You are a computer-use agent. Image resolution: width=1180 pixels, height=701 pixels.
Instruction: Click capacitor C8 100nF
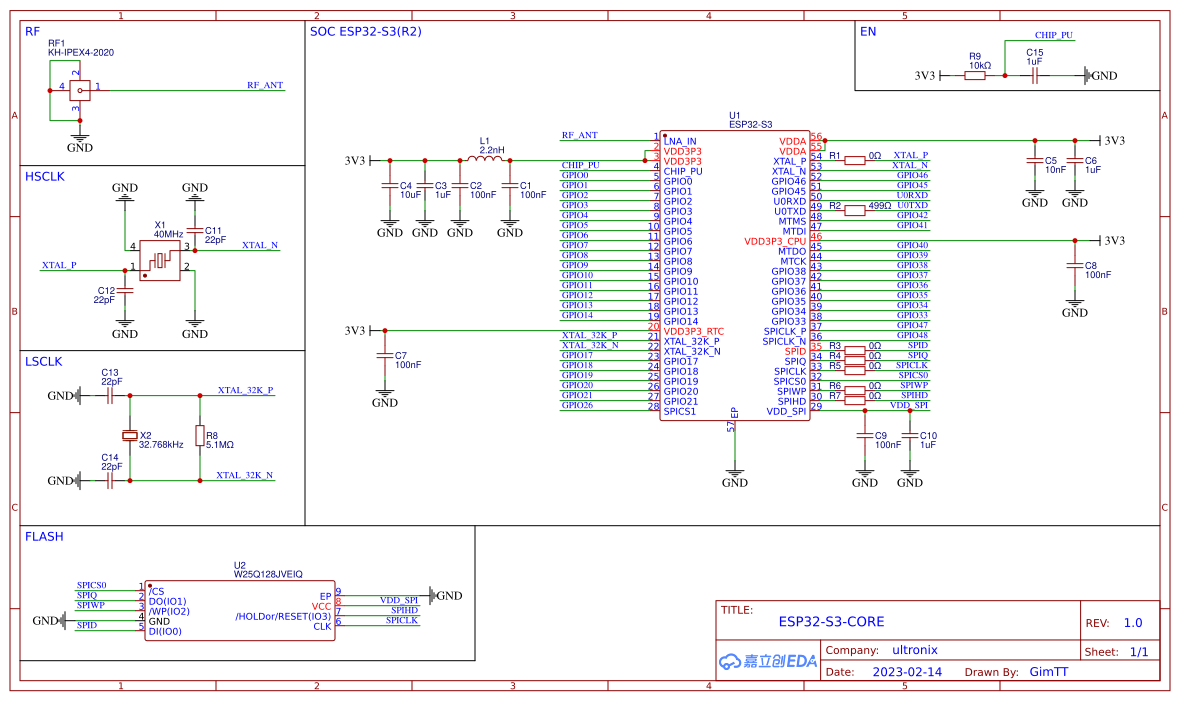coord(1075,265)
